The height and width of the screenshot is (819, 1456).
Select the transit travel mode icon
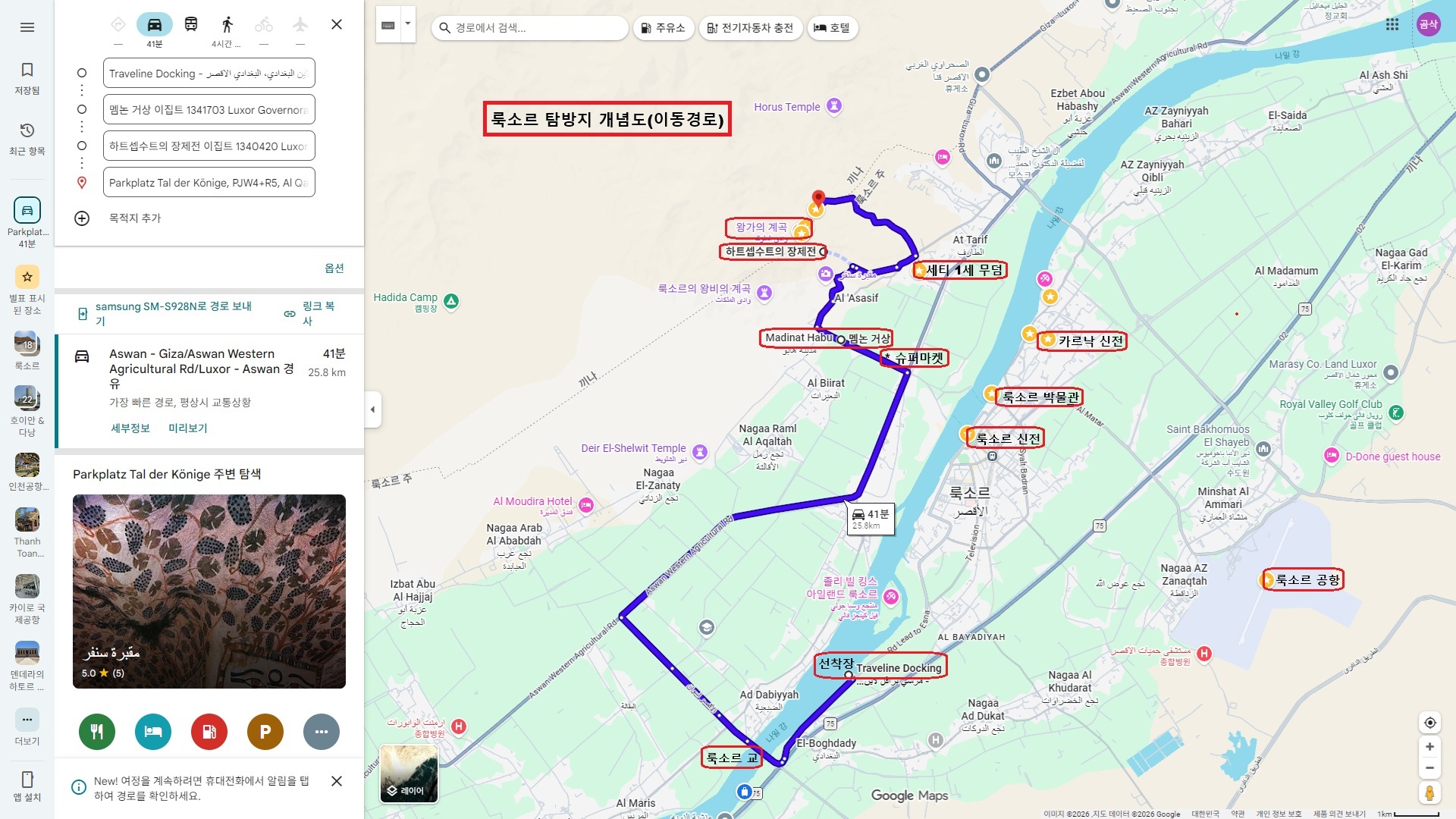point(191,25)
